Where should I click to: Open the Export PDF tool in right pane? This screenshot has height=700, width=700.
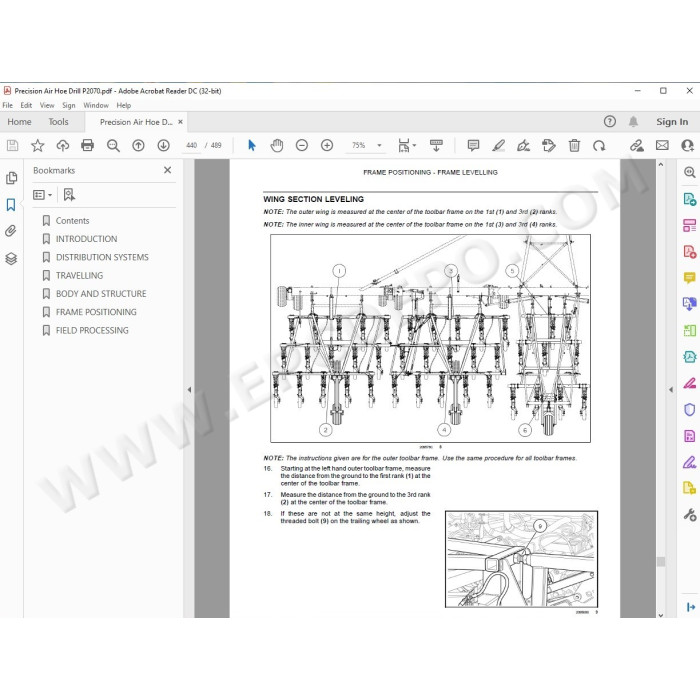point(690,199)
